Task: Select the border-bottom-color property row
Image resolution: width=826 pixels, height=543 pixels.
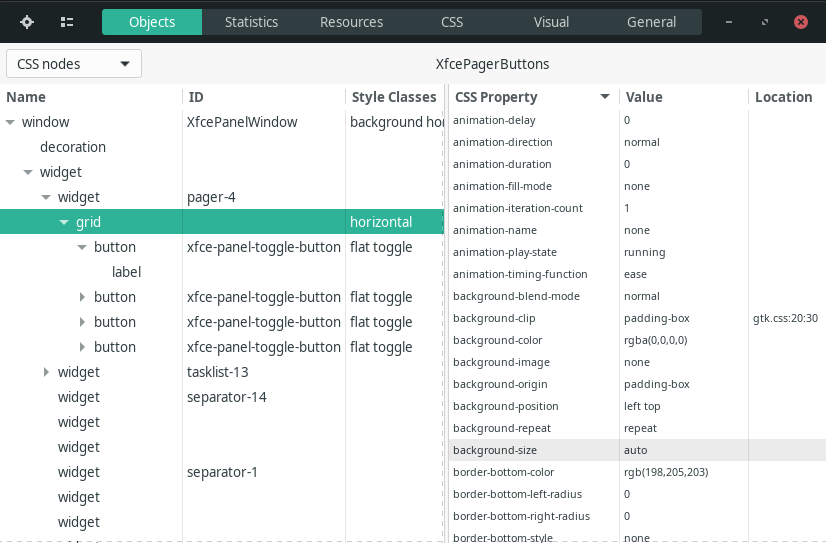Action: coord(637,472)
